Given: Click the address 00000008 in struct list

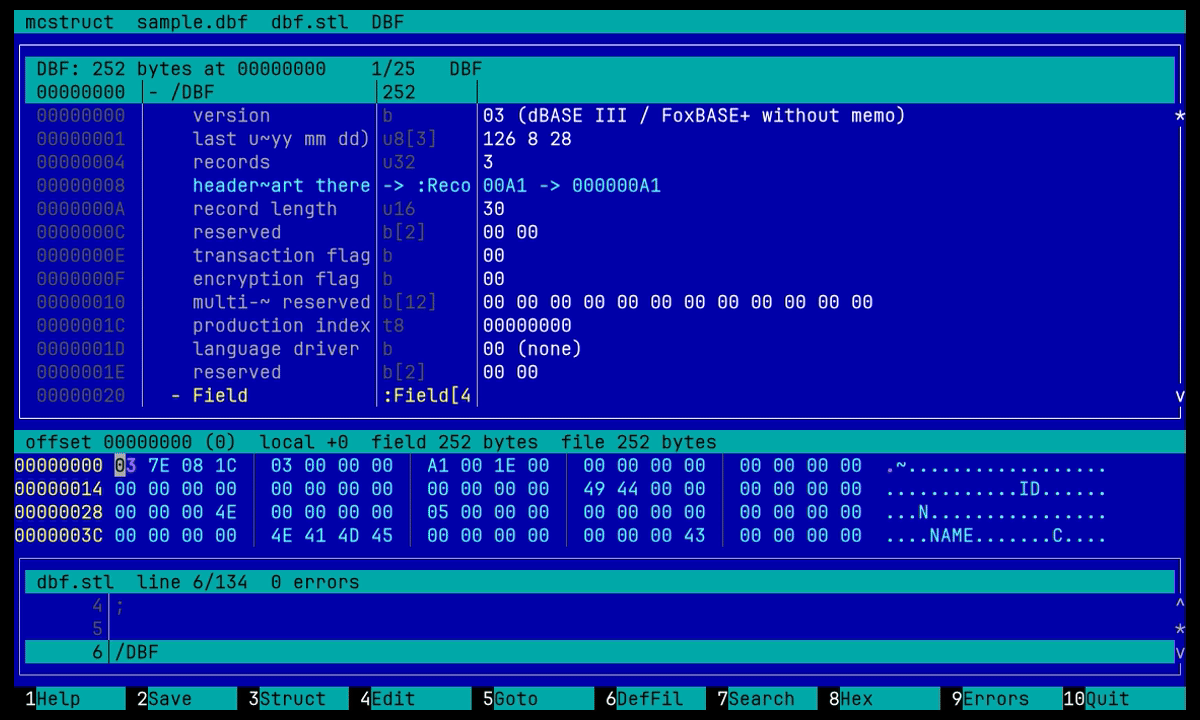Looking at the screenshot, I should click(x=81, y=185).
